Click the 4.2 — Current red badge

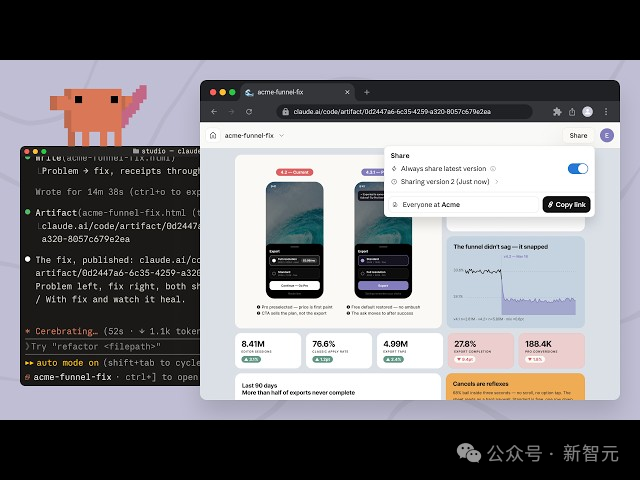click(294, 172)
